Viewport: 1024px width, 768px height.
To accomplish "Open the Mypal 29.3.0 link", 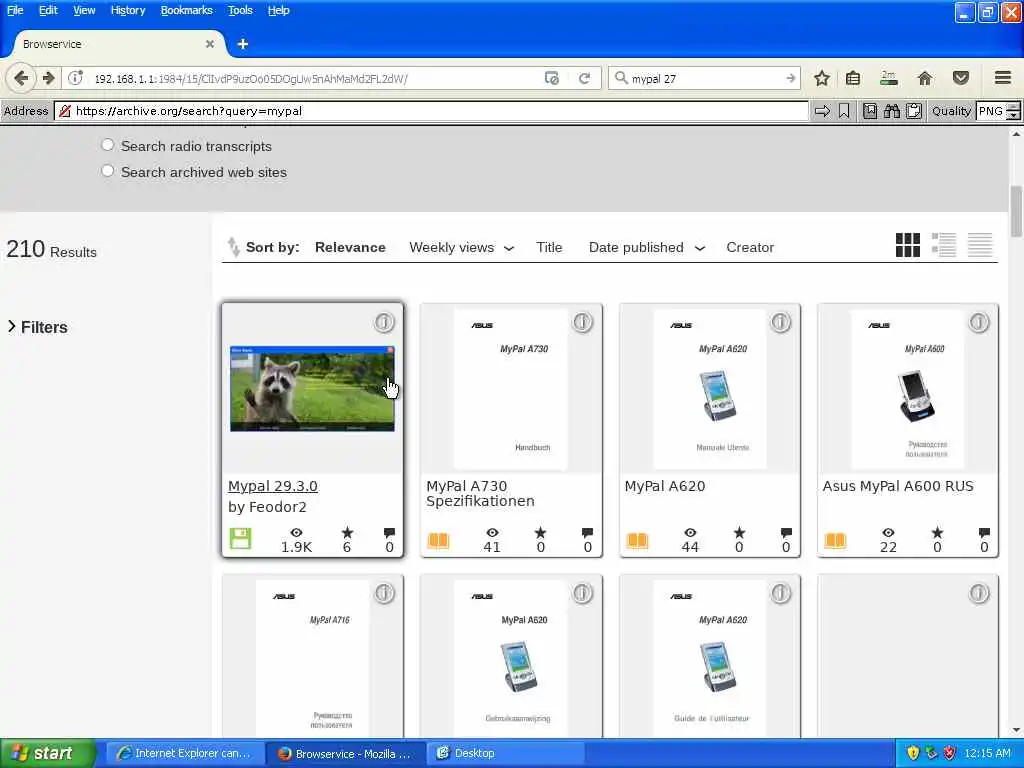I will pyautogui.click(x=273, y=486).
